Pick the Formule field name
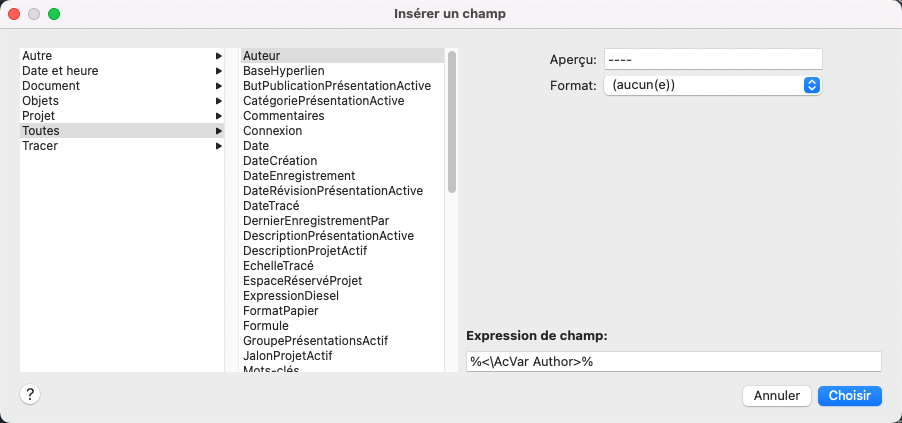Screen dimensions: 902x423 [266, 326]
